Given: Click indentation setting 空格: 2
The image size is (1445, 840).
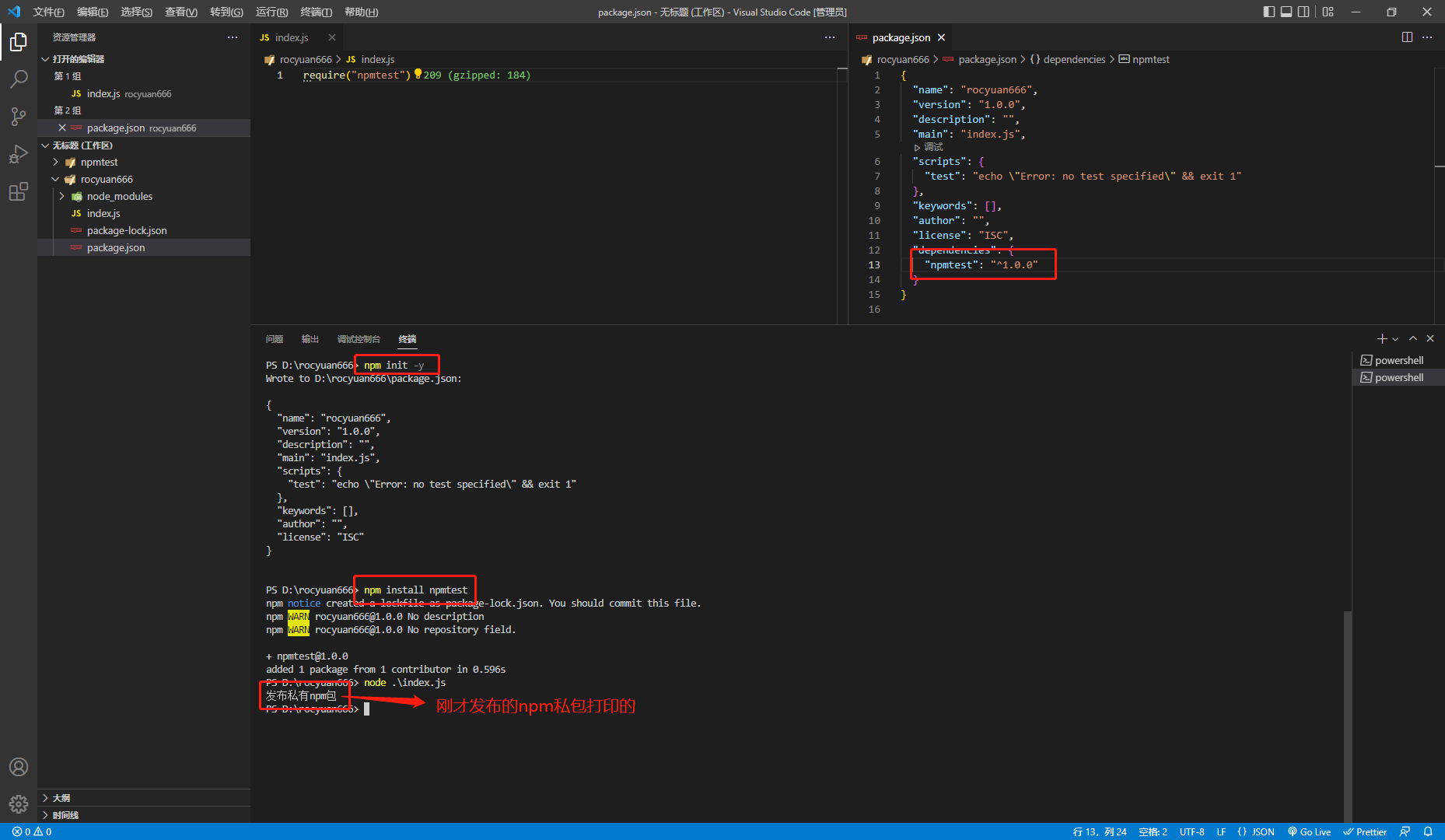Looking at the screenshot, I should [x=1153, y=831].
